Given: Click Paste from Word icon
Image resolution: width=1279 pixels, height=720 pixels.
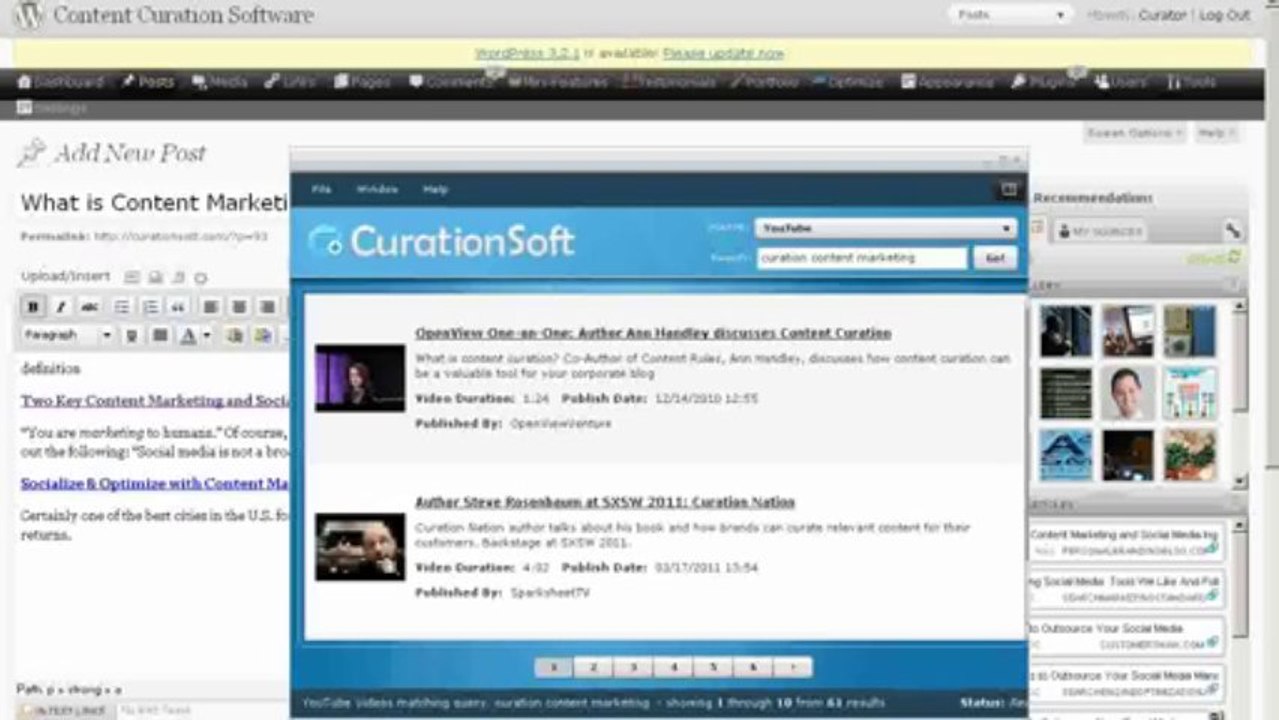Looking at the screenshot, I should (x=263, y=335).
